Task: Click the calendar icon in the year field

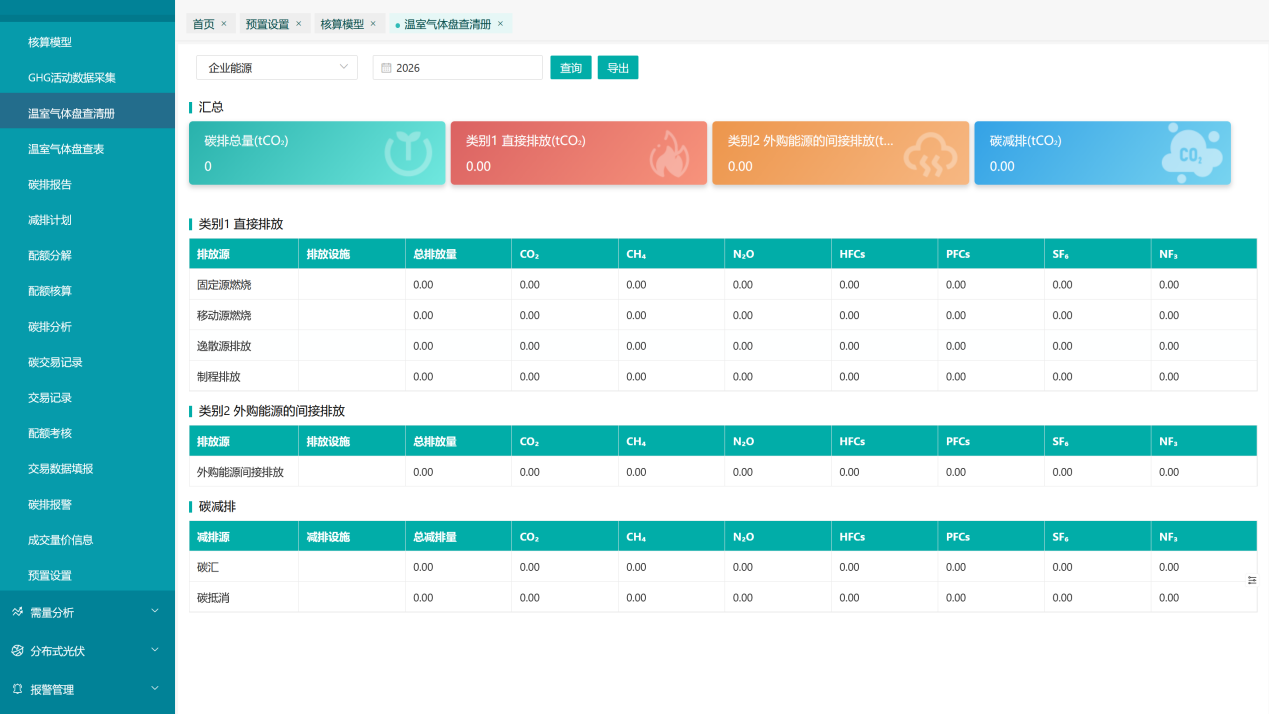Action: [x=386, y=68]
